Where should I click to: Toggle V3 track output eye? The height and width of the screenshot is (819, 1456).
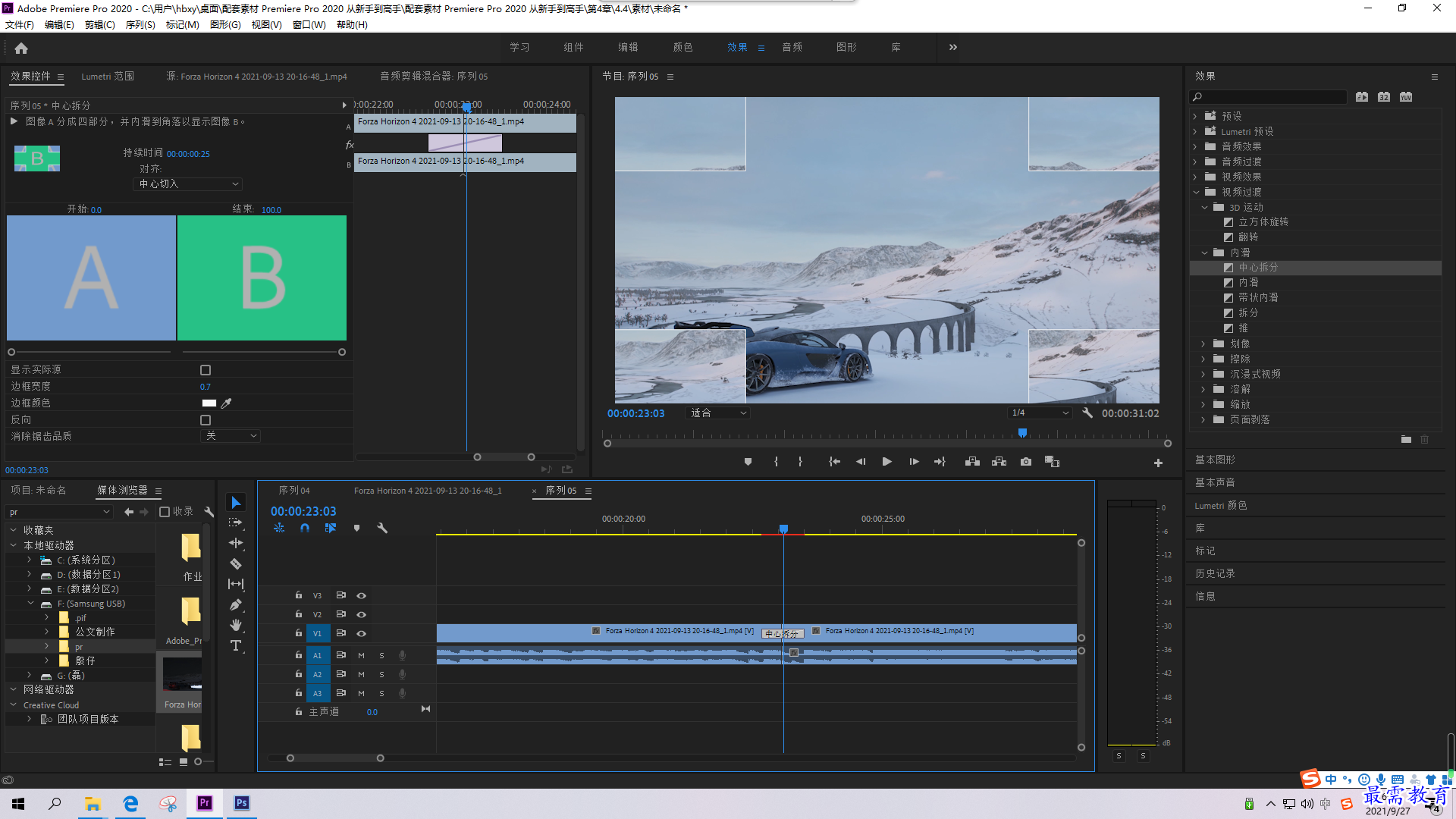tap(362, 595)
